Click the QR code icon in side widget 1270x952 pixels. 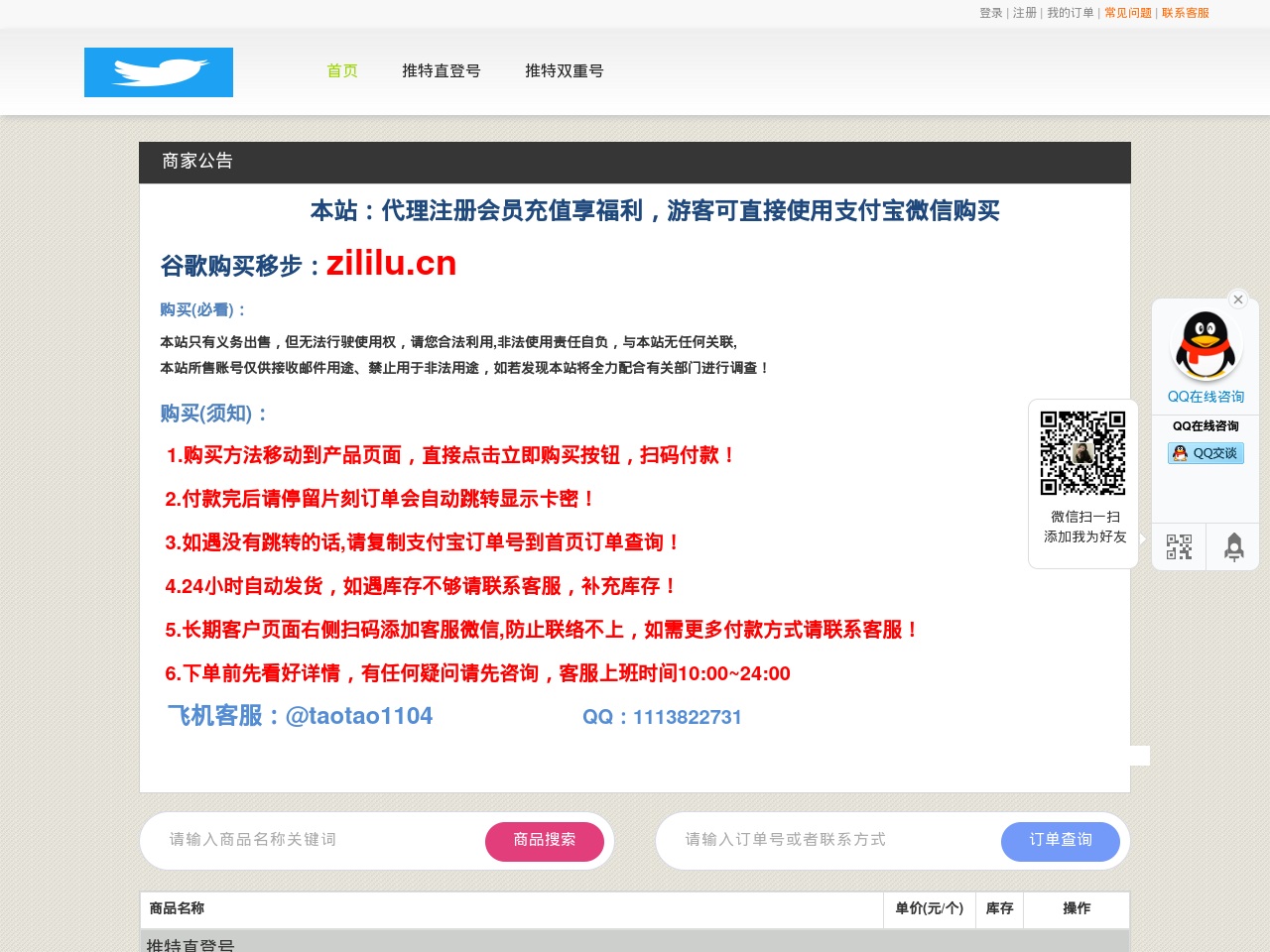tap(1179, 547)
